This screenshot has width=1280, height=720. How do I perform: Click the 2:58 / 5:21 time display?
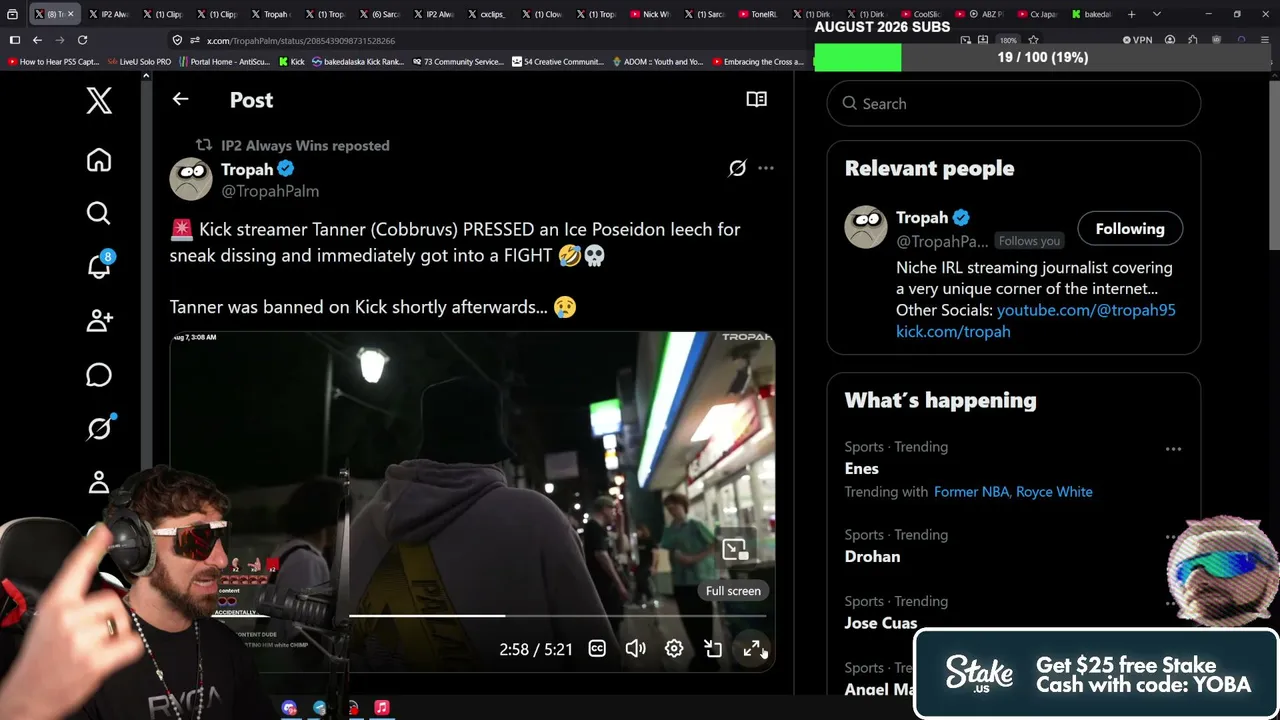(536, 649)
